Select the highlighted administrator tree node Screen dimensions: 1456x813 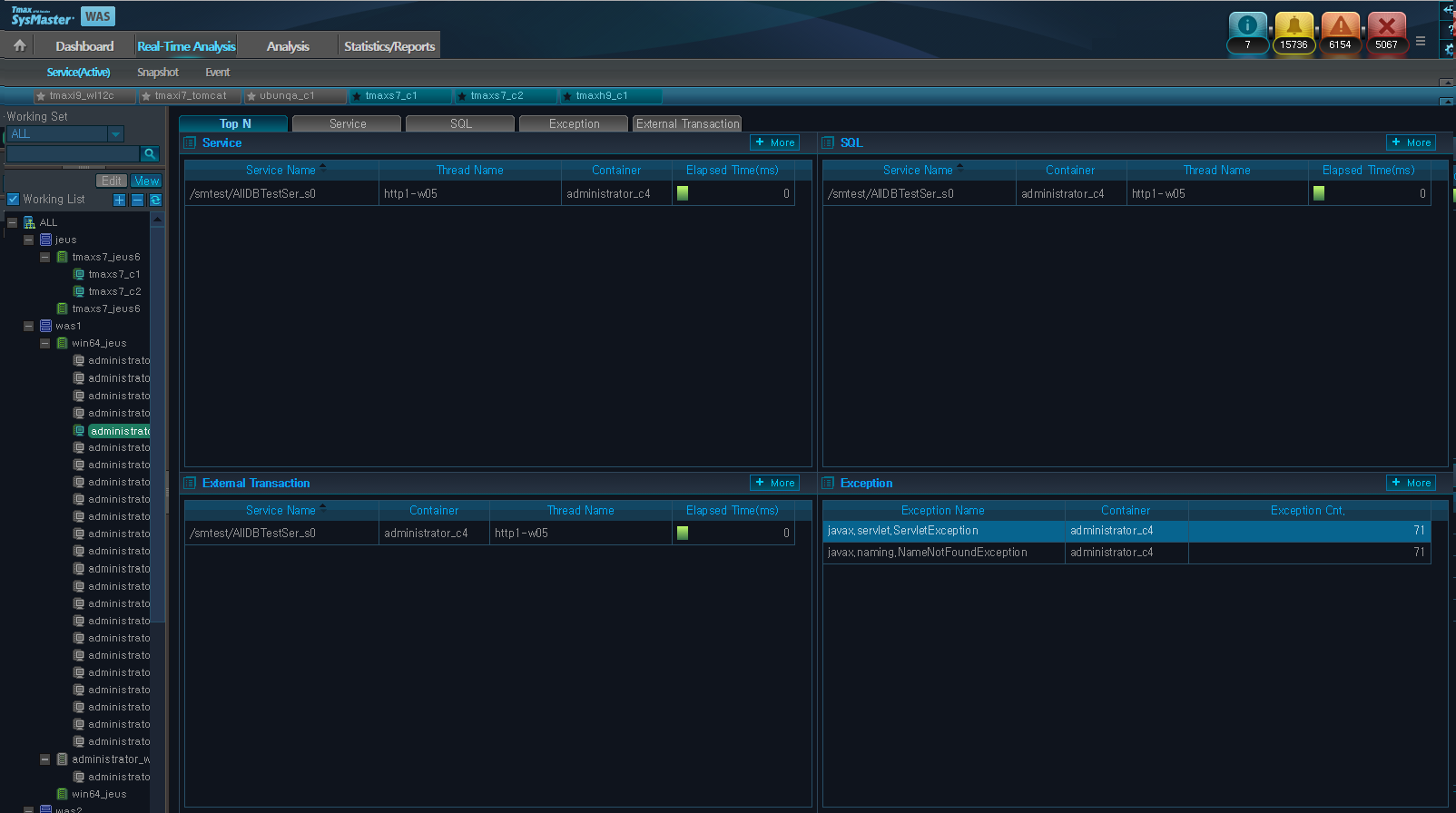[x=119, y=431]
